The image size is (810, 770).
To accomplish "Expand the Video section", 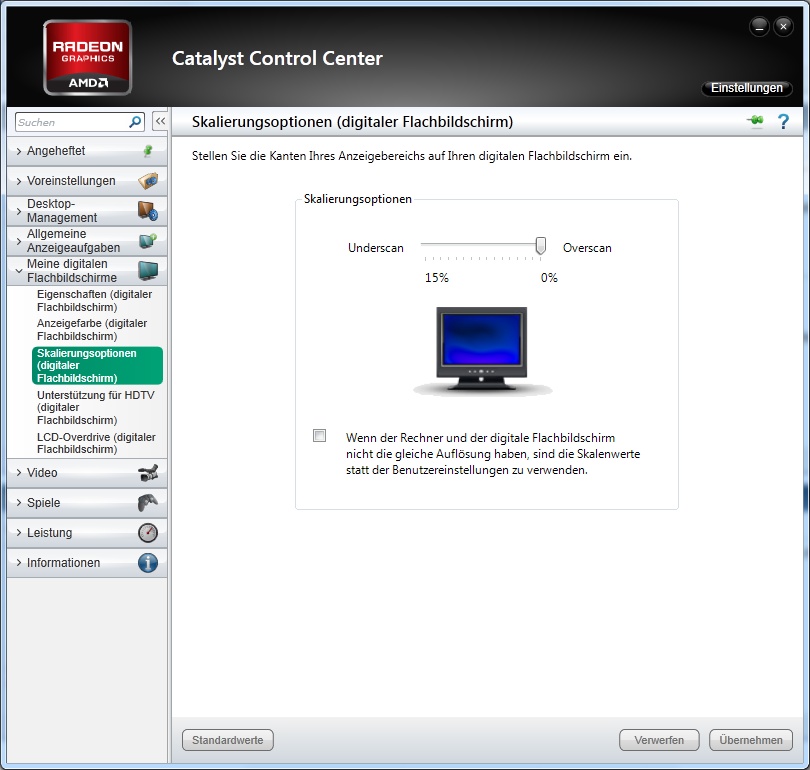I will coord(19,473).
